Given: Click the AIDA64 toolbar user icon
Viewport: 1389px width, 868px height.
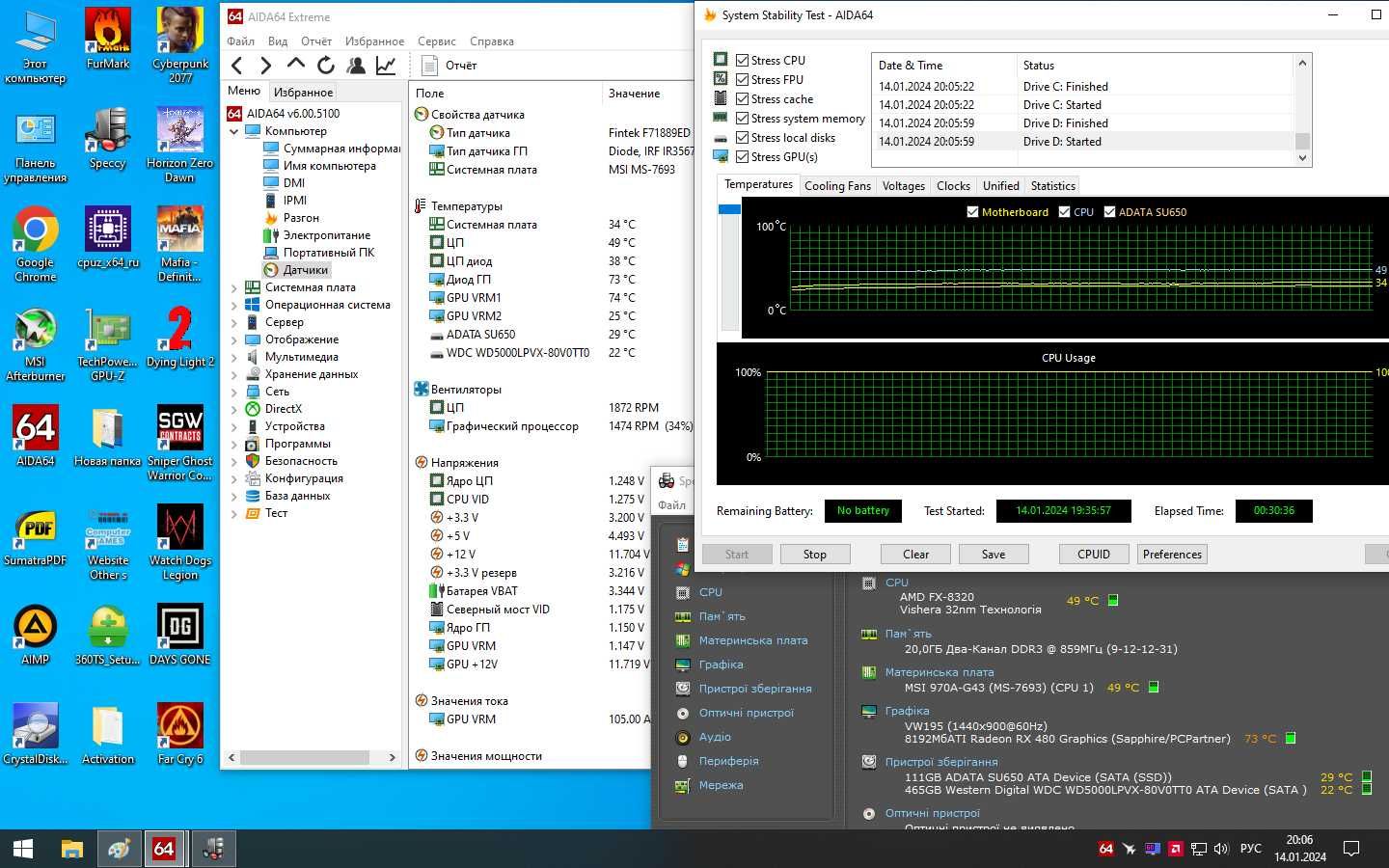Looking at the screenshot, I should pos(356,66).
